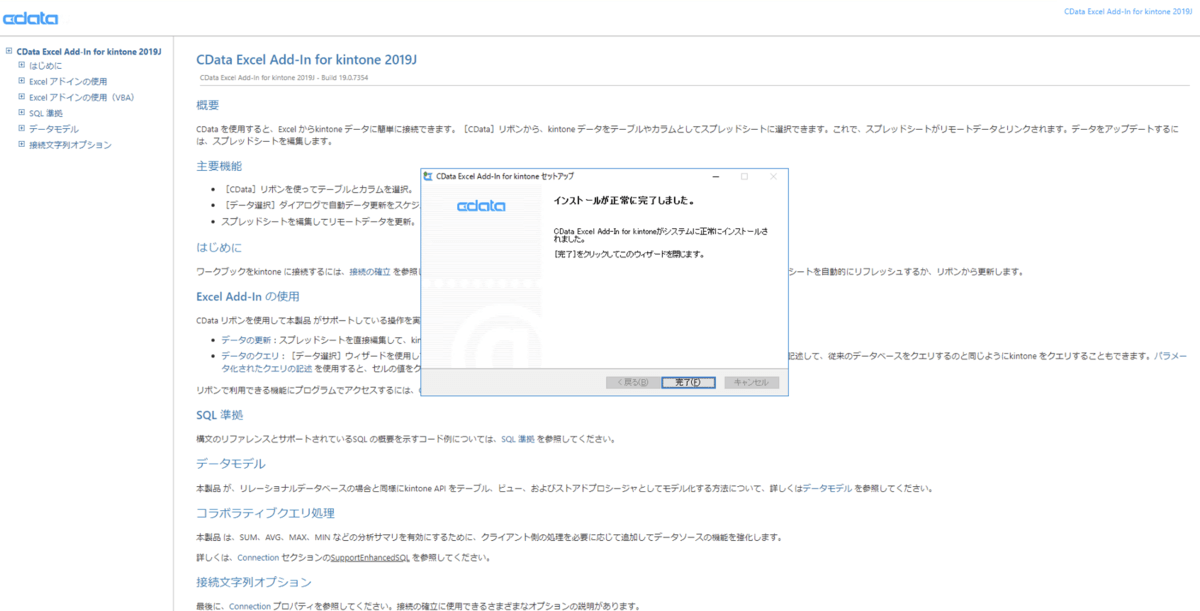Minimize the CData setup dialog
This screenshot has height=611, width=1200.
[x=714, y=176]
